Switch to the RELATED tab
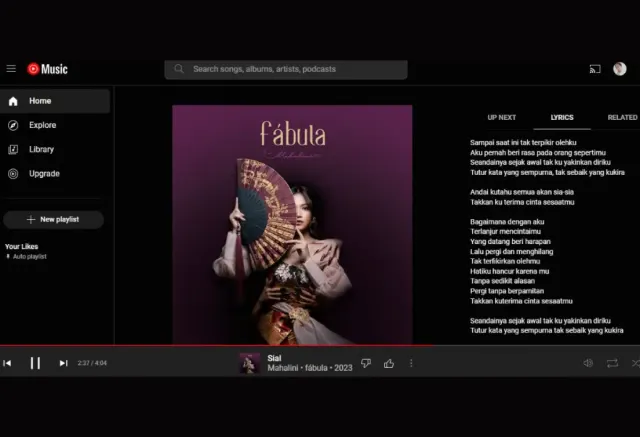This screenshot has height=437, width=640. 622,118
